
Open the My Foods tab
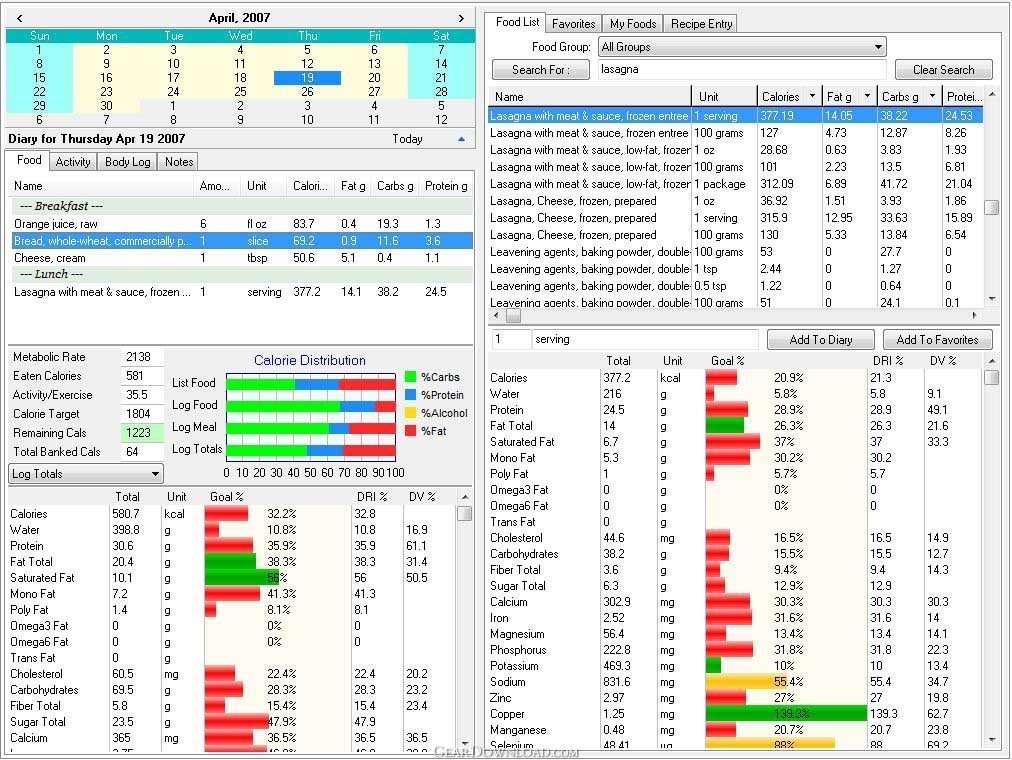tap(632, 24)
